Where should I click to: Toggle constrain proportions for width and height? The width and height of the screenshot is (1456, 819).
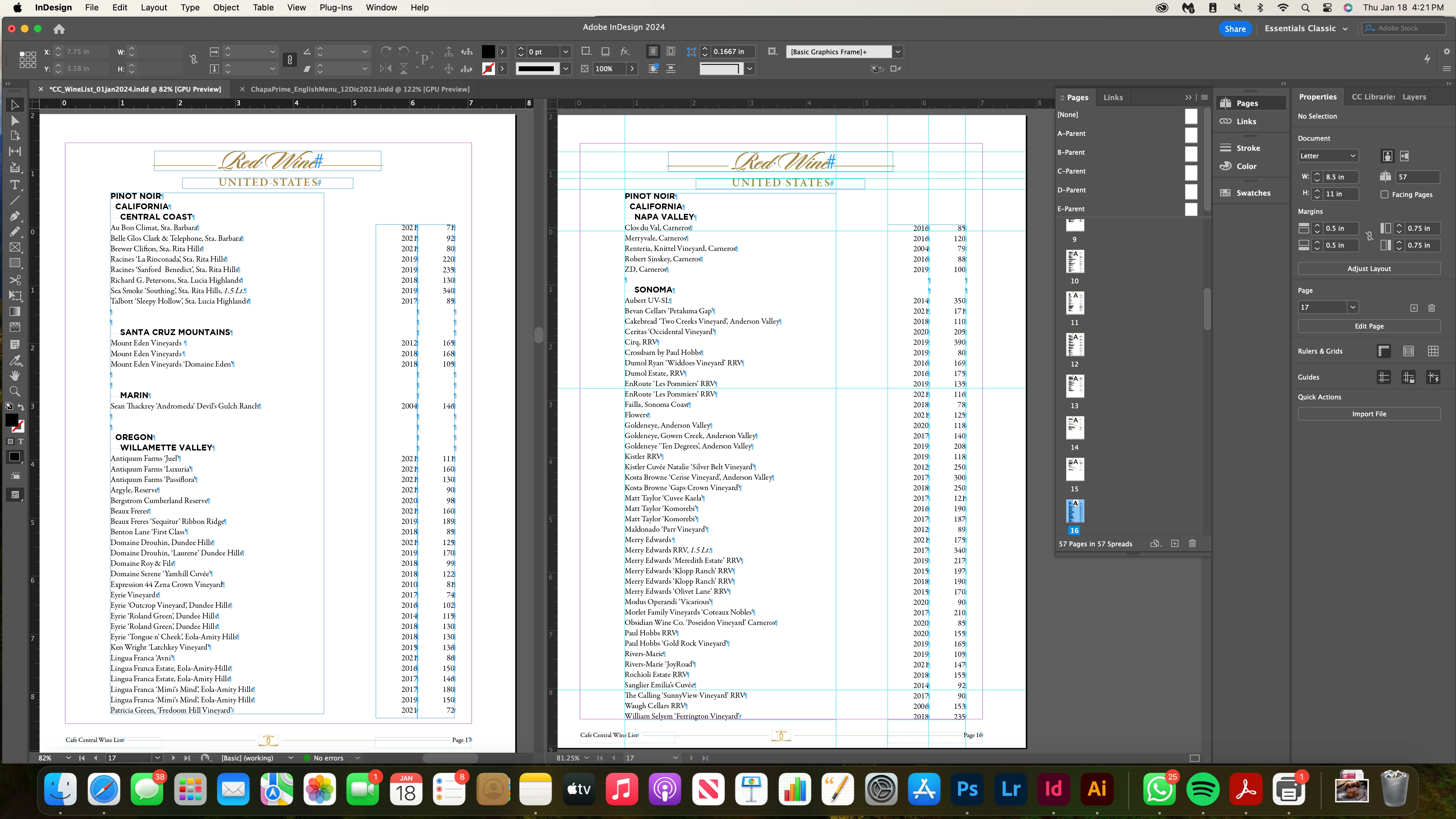click(x=193, y=59)
